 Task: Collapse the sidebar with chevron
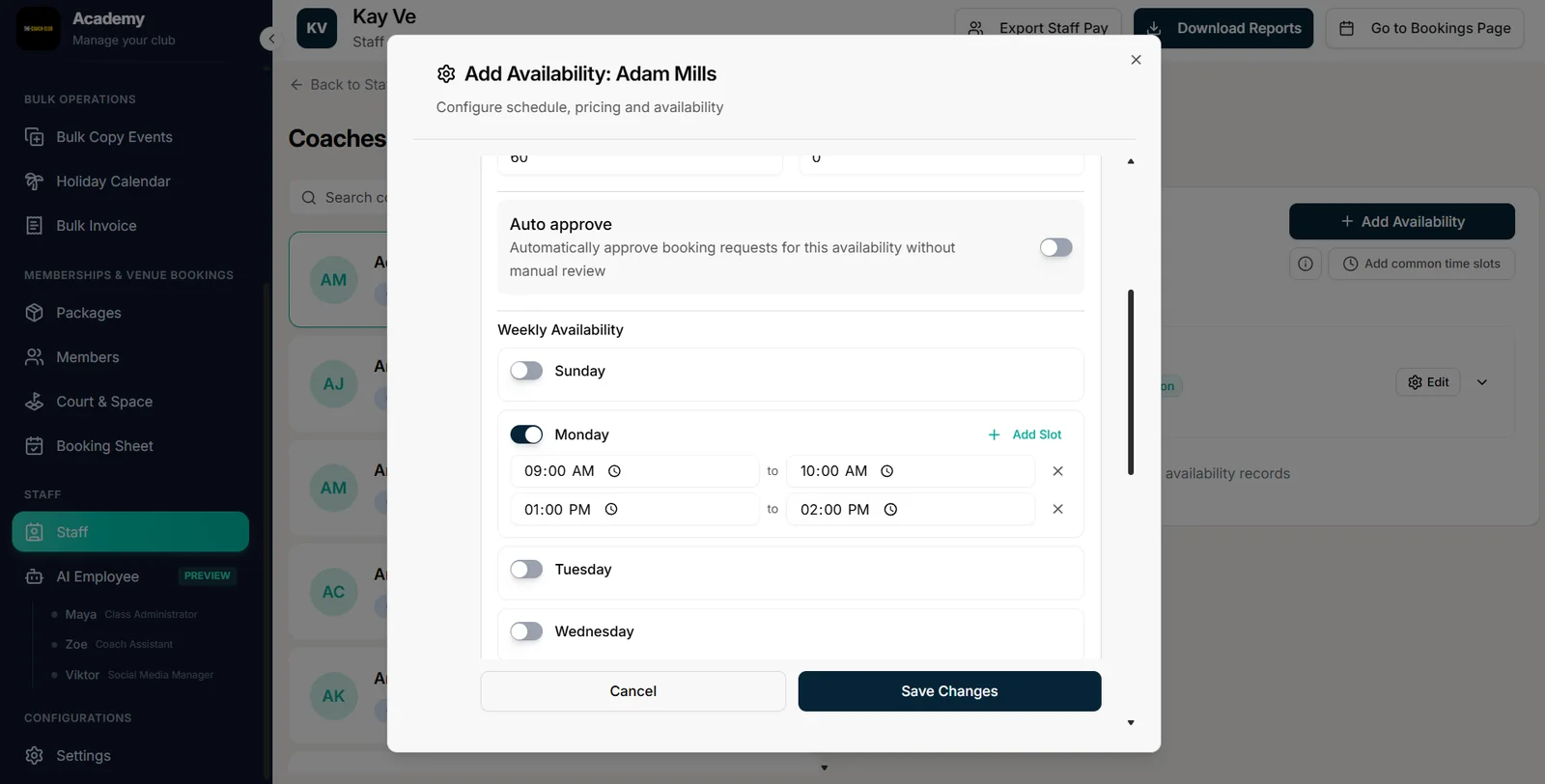269,39
